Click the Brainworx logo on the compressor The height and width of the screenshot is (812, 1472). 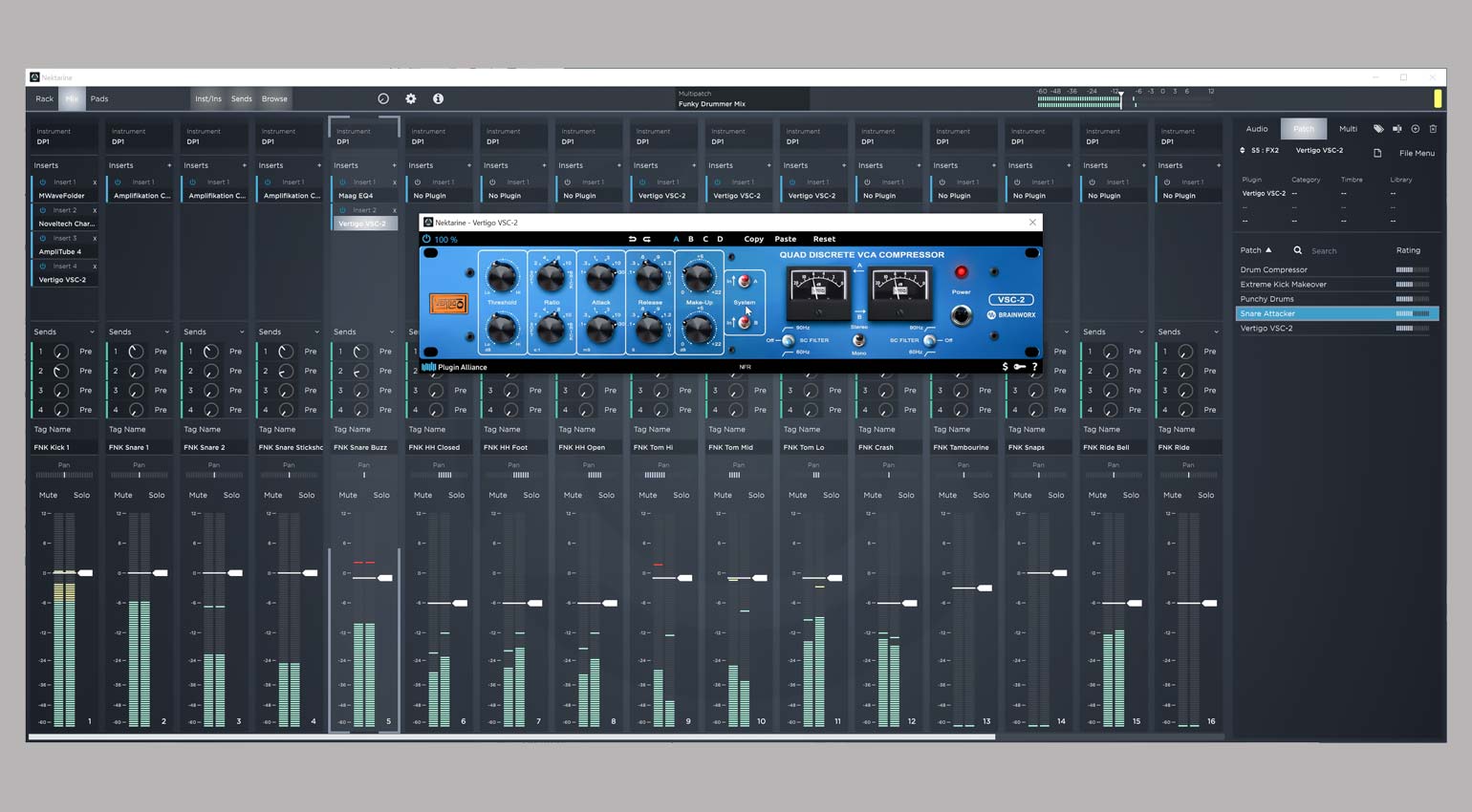click(1010, 314)
